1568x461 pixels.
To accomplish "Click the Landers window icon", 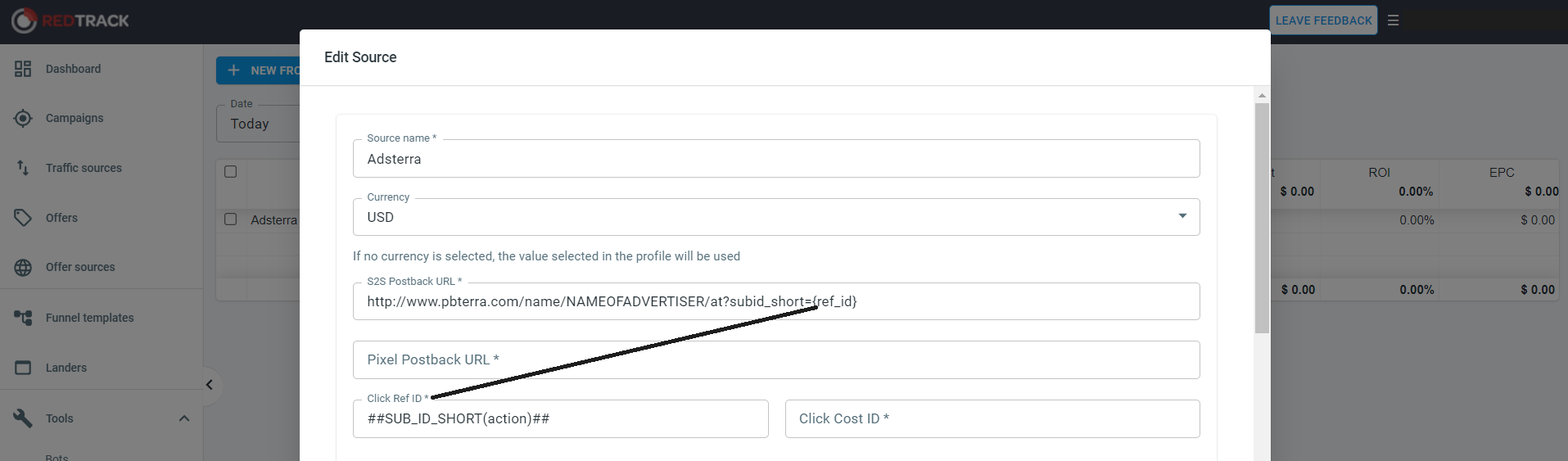I will point(23,368).
